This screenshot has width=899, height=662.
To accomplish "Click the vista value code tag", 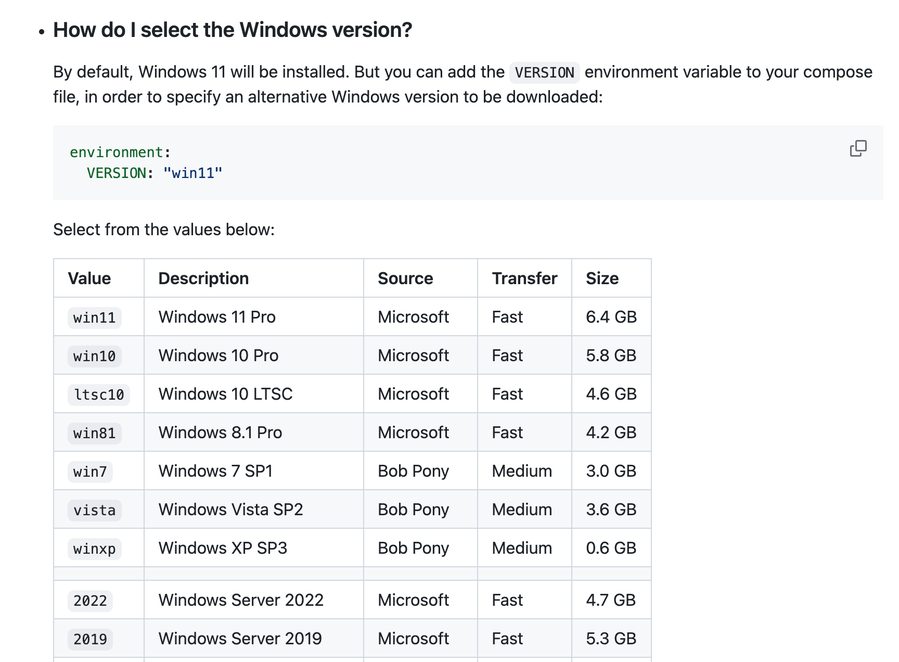I will [x=94, y=510].
